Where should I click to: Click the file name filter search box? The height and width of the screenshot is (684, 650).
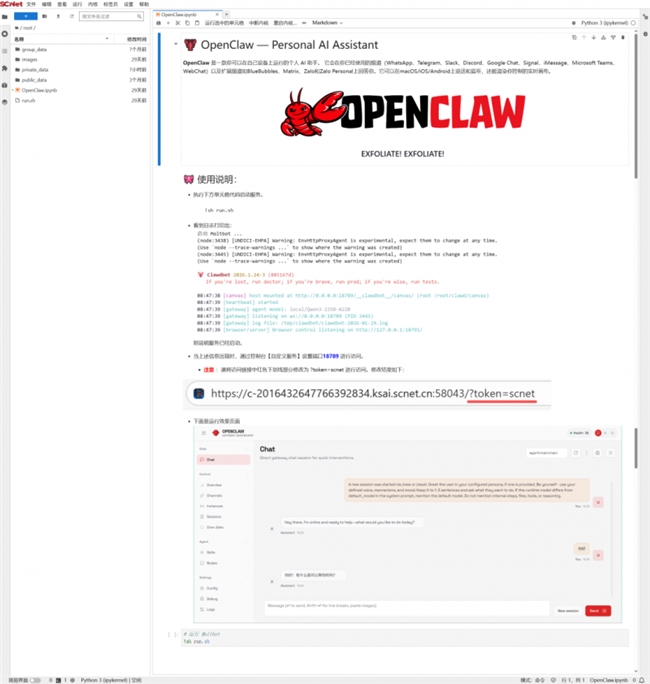(111, 16)
